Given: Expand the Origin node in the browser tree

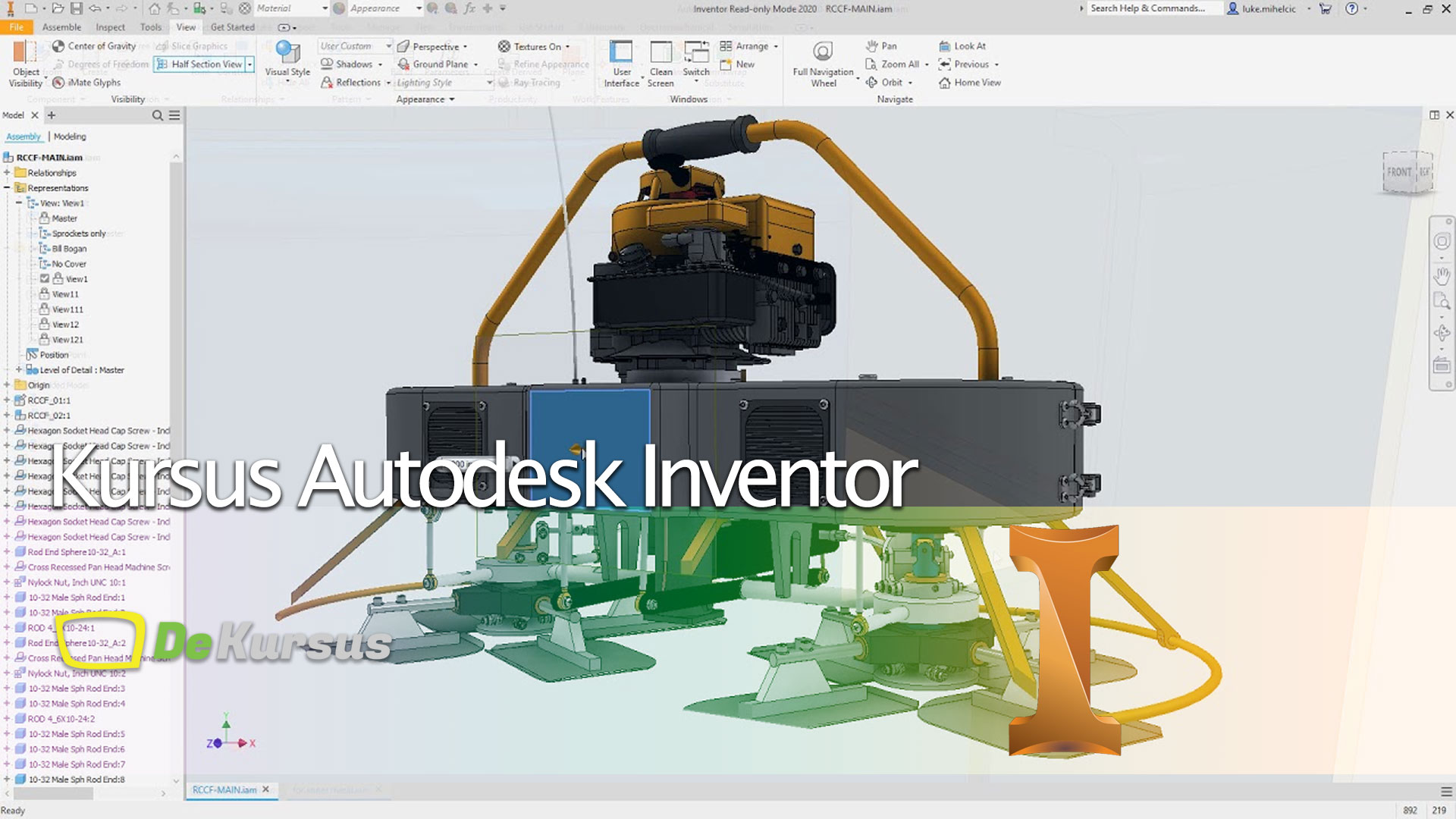Looking at the screenshot, I should pyautogui.click(x=6, y=384).
